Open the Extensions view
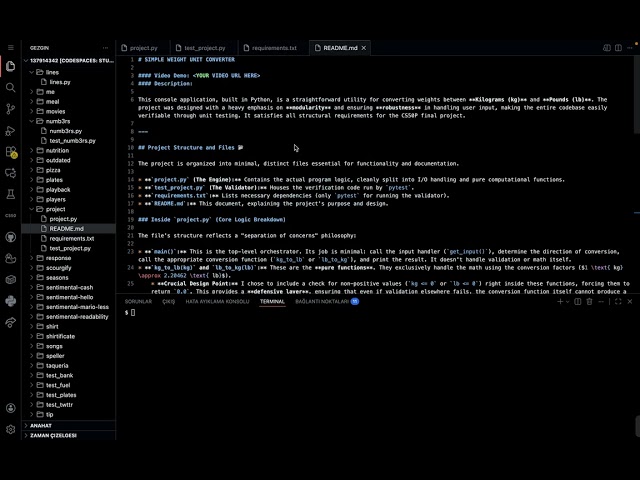The height and width of the screenshot is (480, 640). pyautogui.click(x=11, y=152)
